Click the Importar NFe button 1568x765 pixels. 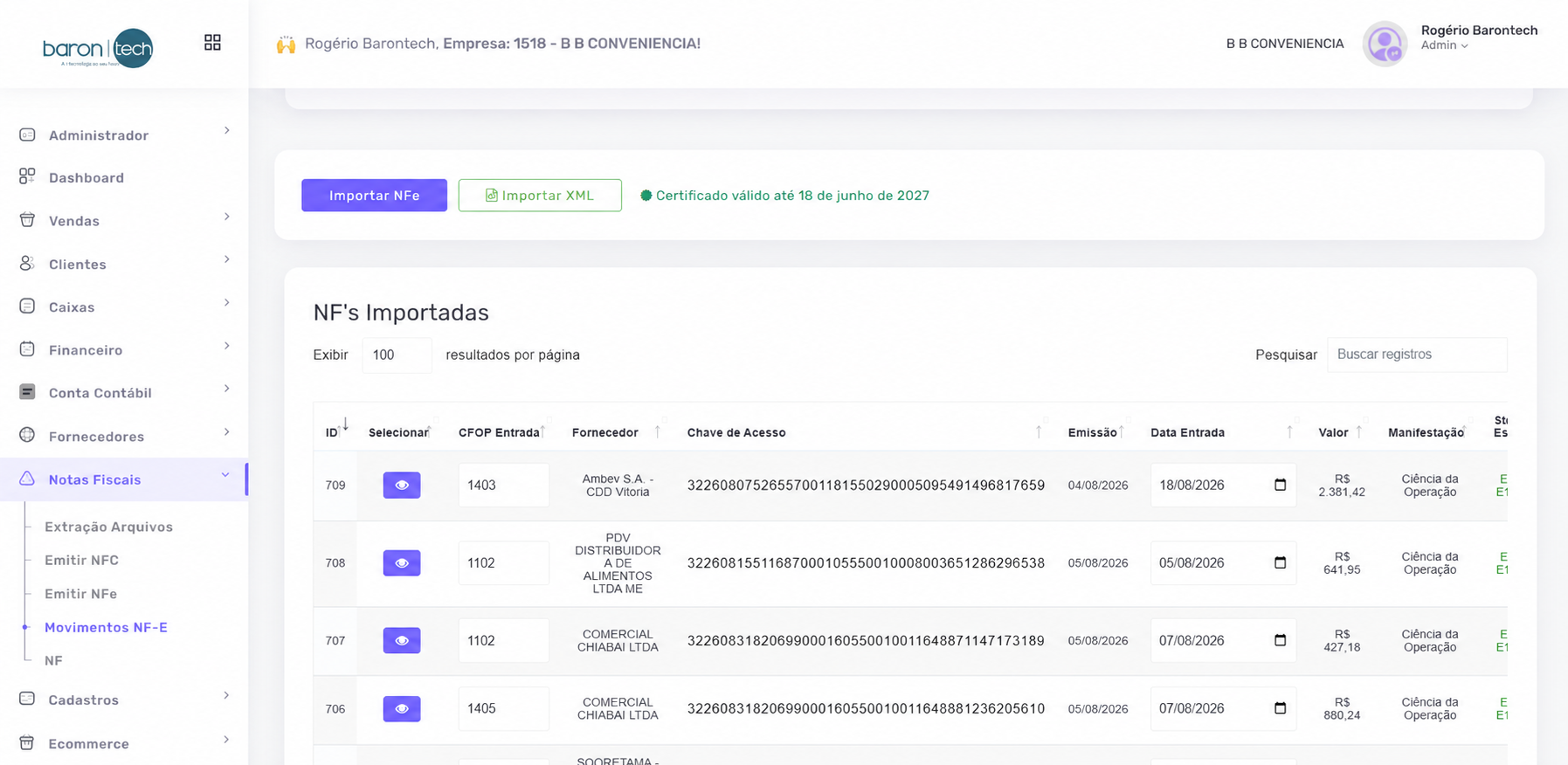[x=374, y=196]
